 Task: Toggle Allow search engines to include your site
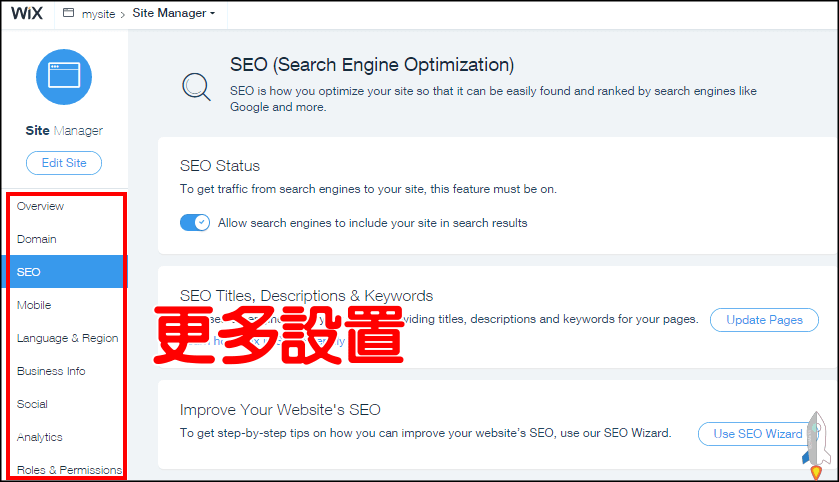click(194, 222)
